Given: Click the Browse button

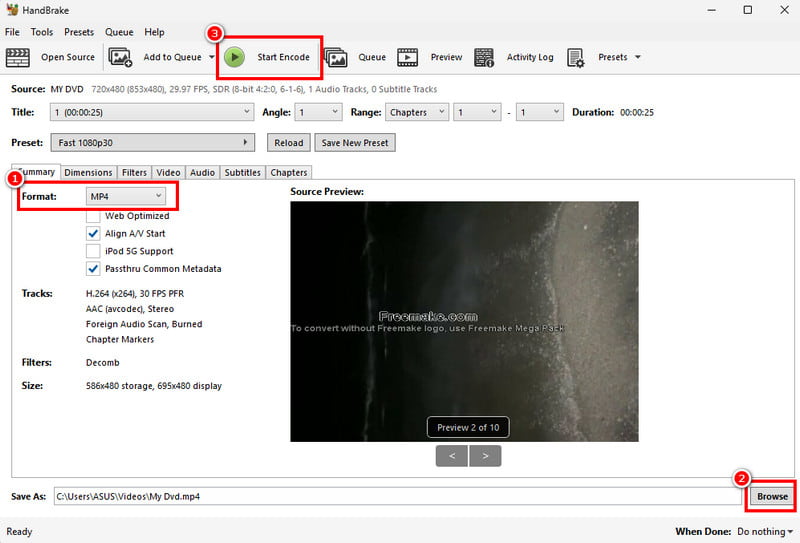Looking at the screenshot, I should (x=772, y=497).
